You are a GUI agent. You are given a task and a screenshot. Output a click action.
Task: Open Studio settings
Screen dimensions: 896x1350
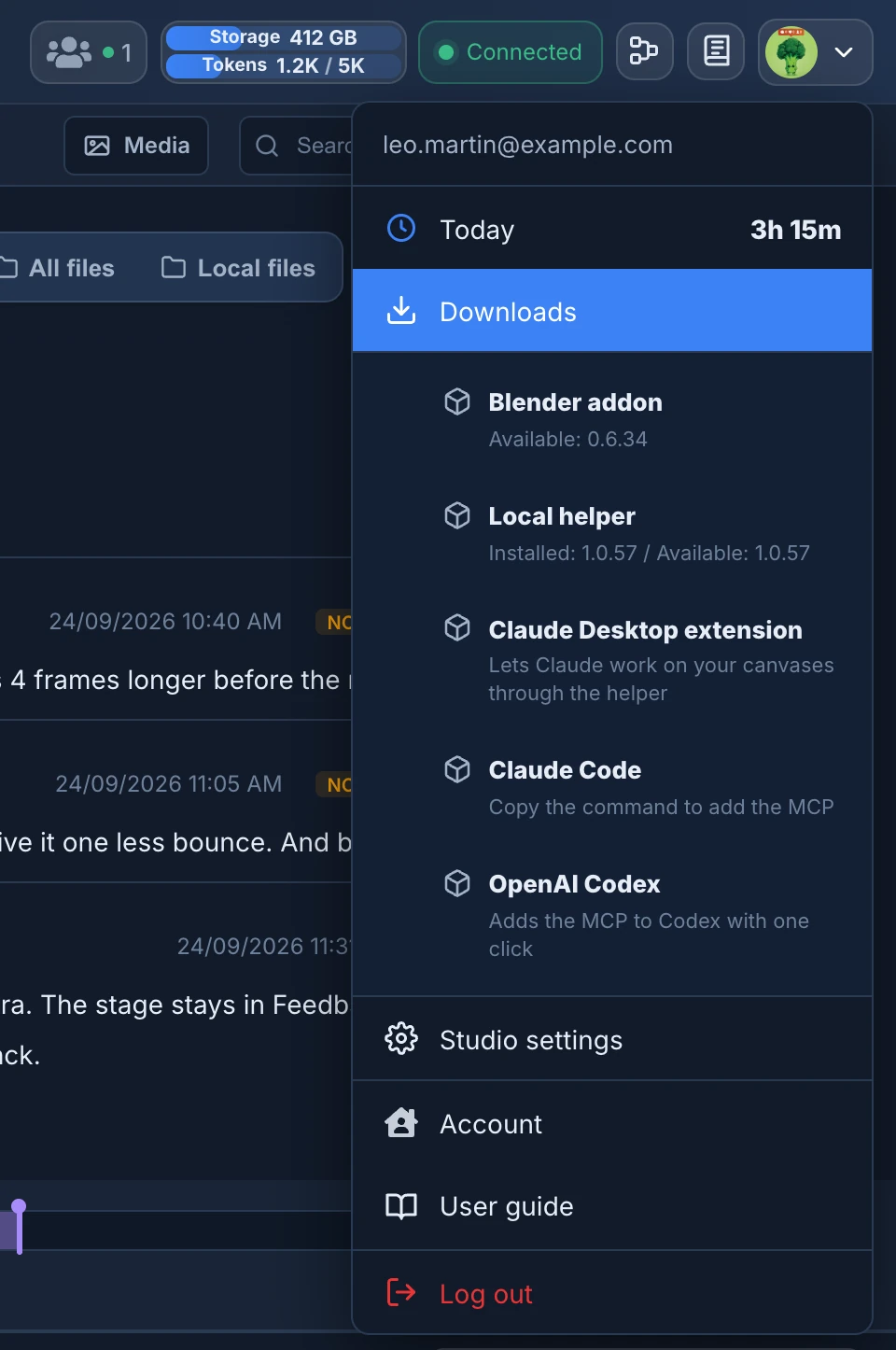tap(612, 1039)
